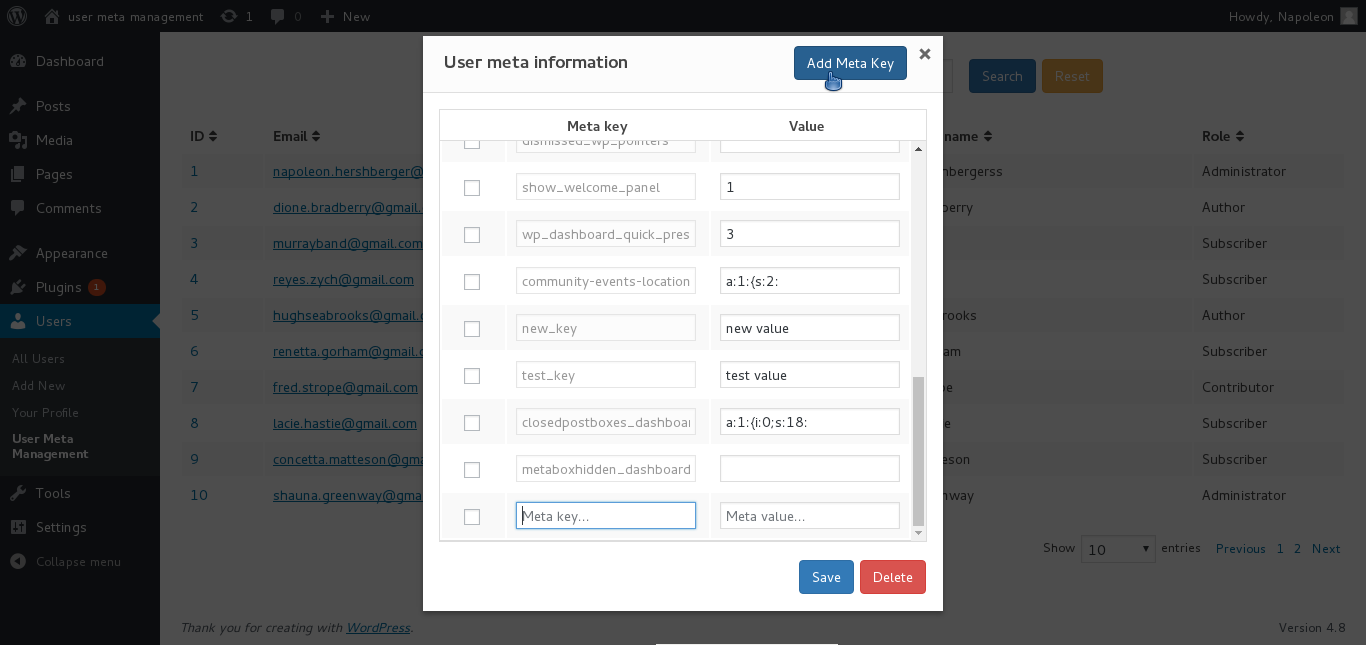Tick the wp_dashboard_quick_press row checkbox
The width and height of the screenshot is (1366, 645).
472,235
